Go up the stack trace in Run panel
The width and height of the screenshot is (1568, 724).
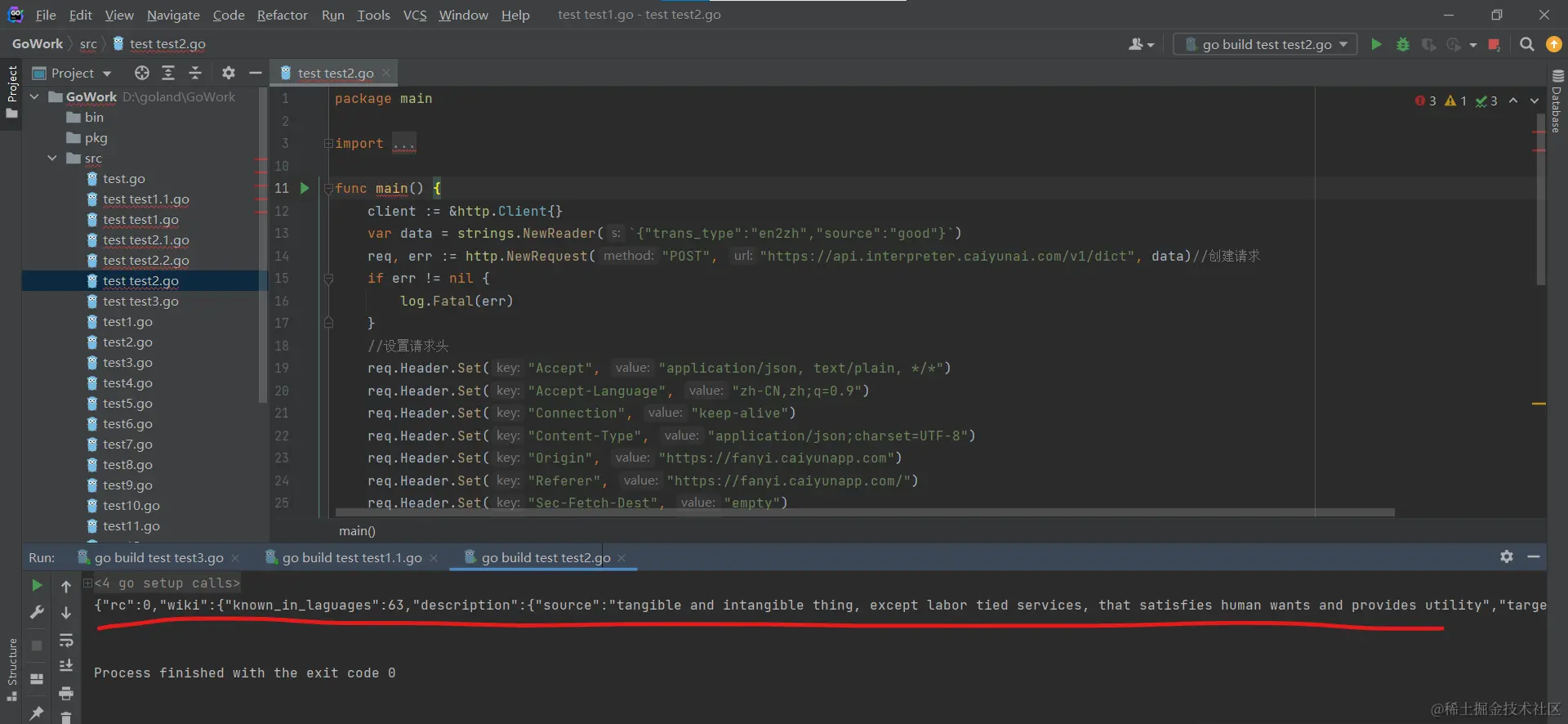(66, 586)
